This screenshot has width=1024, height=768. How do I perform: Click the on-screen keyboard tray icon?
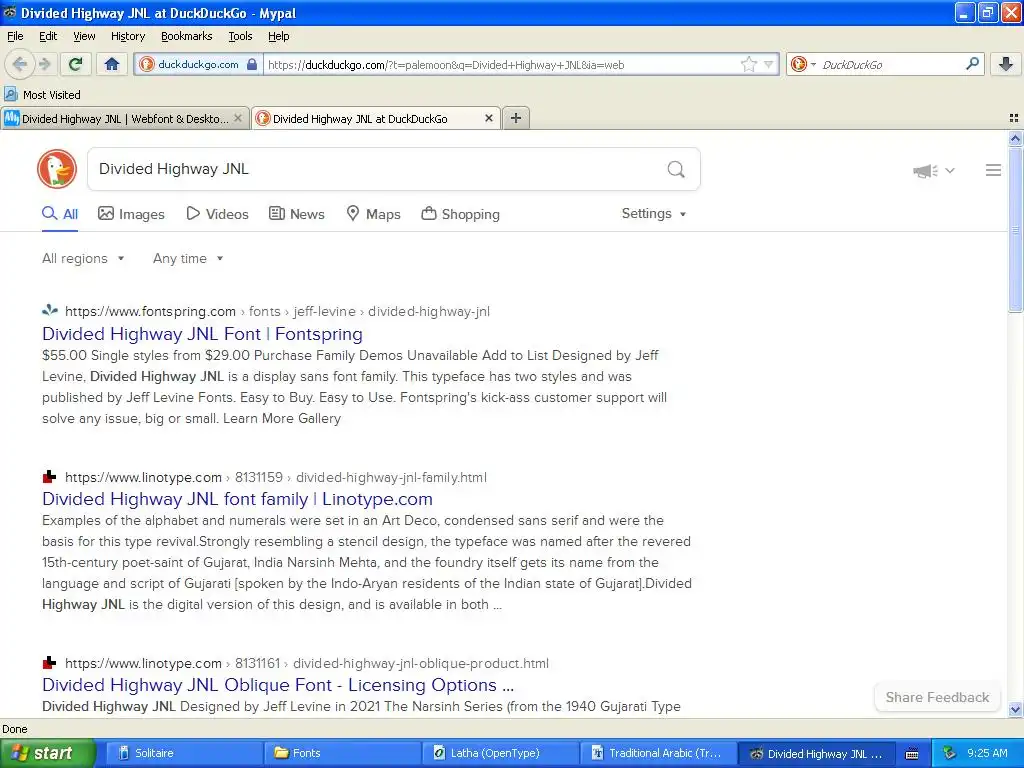click(912, 754)
